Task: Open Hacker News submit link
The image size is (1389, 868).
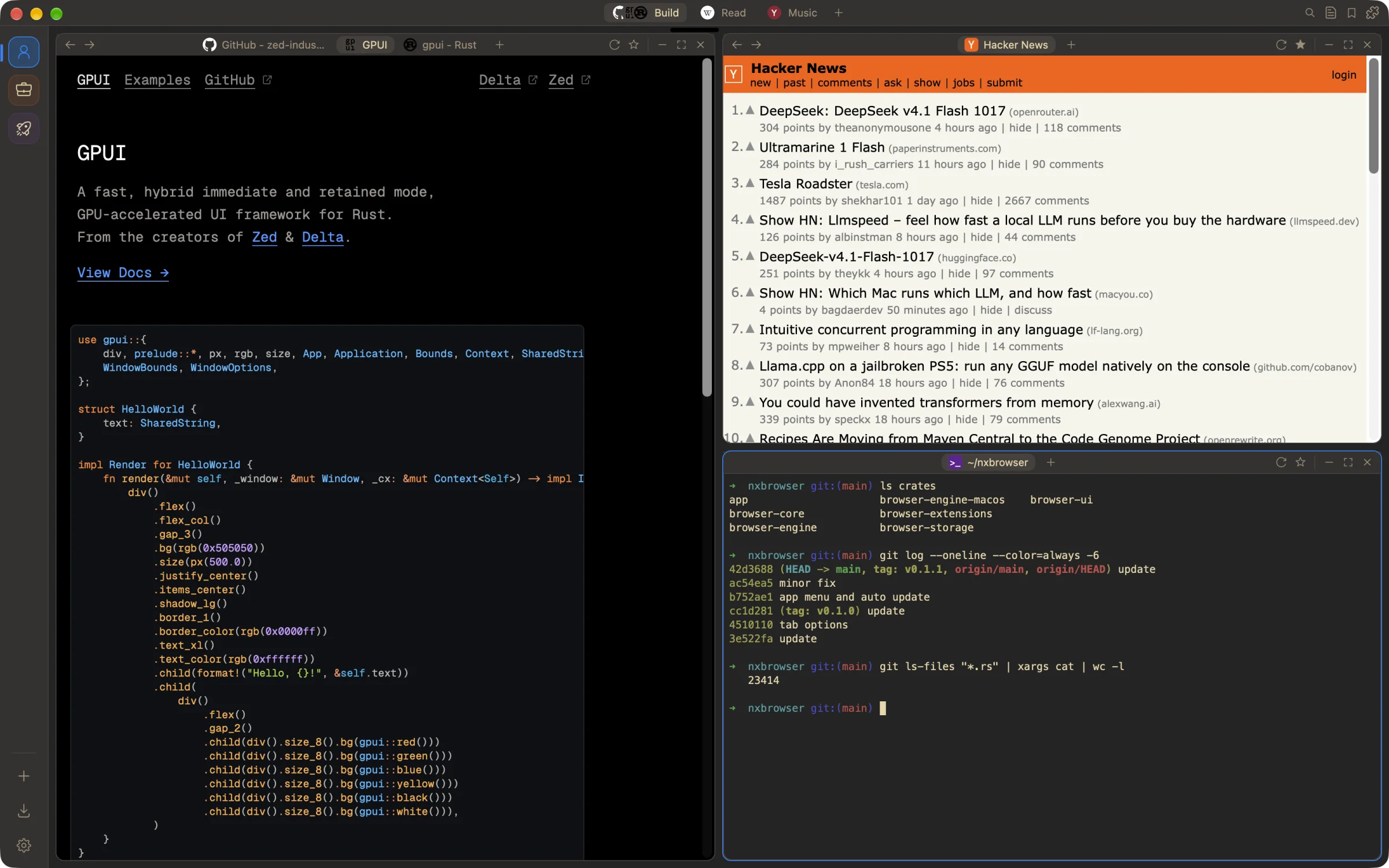Action: pos(1004,83)
